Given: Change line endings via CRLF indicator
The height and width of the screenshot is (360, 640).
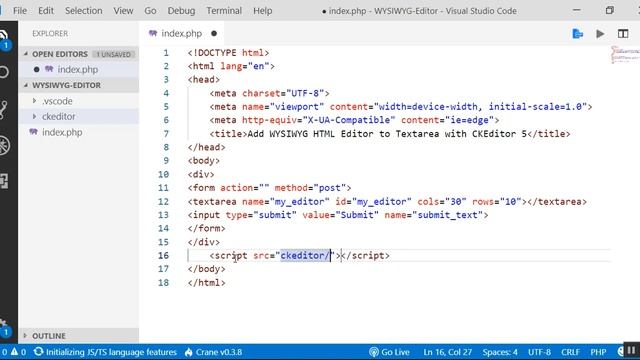Looking at the screenshot, I should (x=570, y=352).
